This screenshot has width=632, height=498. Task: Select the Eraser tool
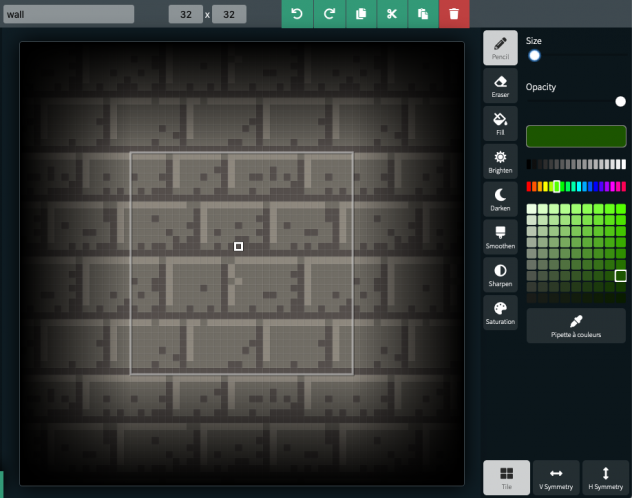[x=500, y=85]
